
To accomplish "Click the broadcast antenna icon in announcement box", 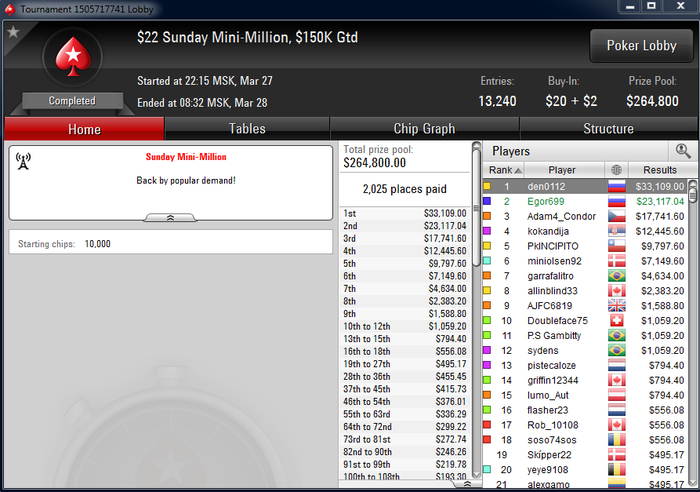I will click(x=23, y=161).
